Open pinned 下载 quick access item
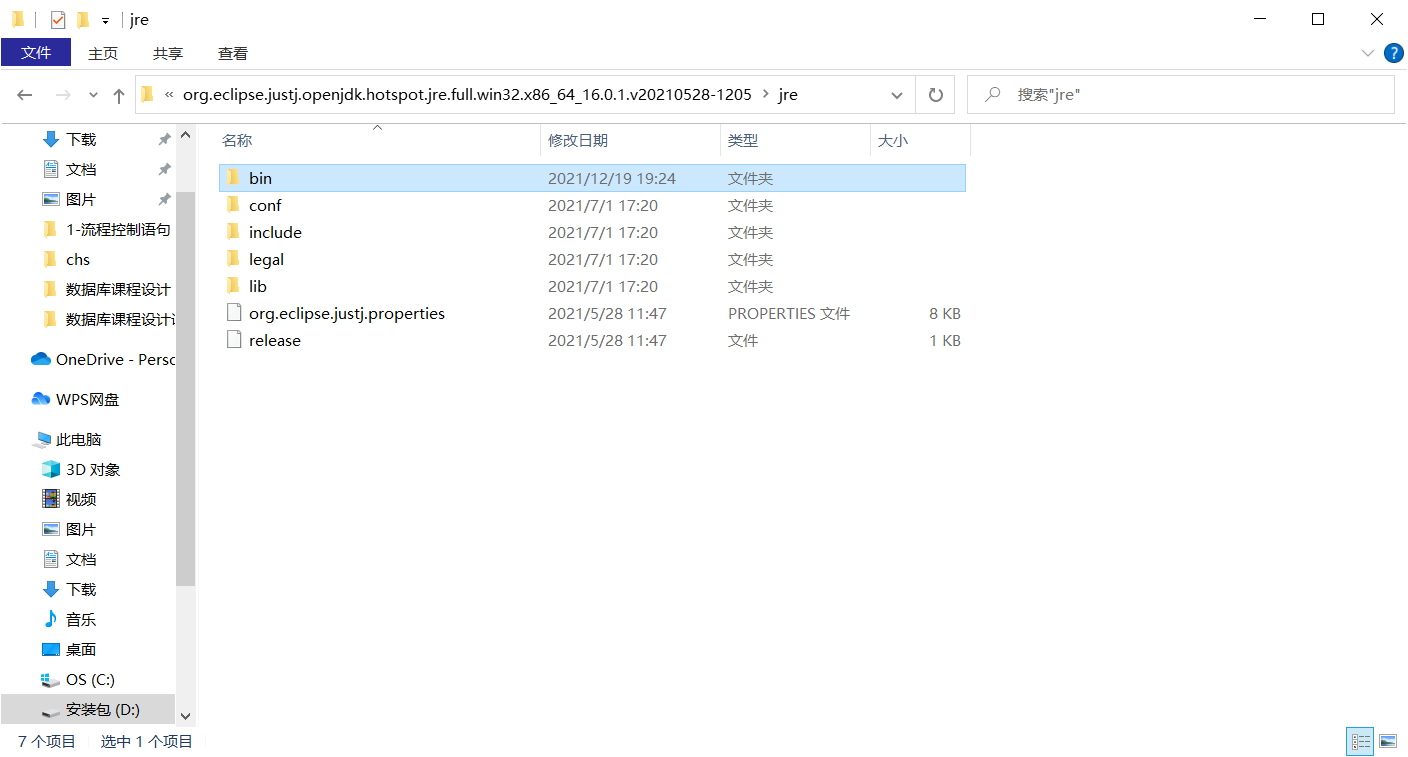This screenshot has width=1408, height=757. point(69,139)
